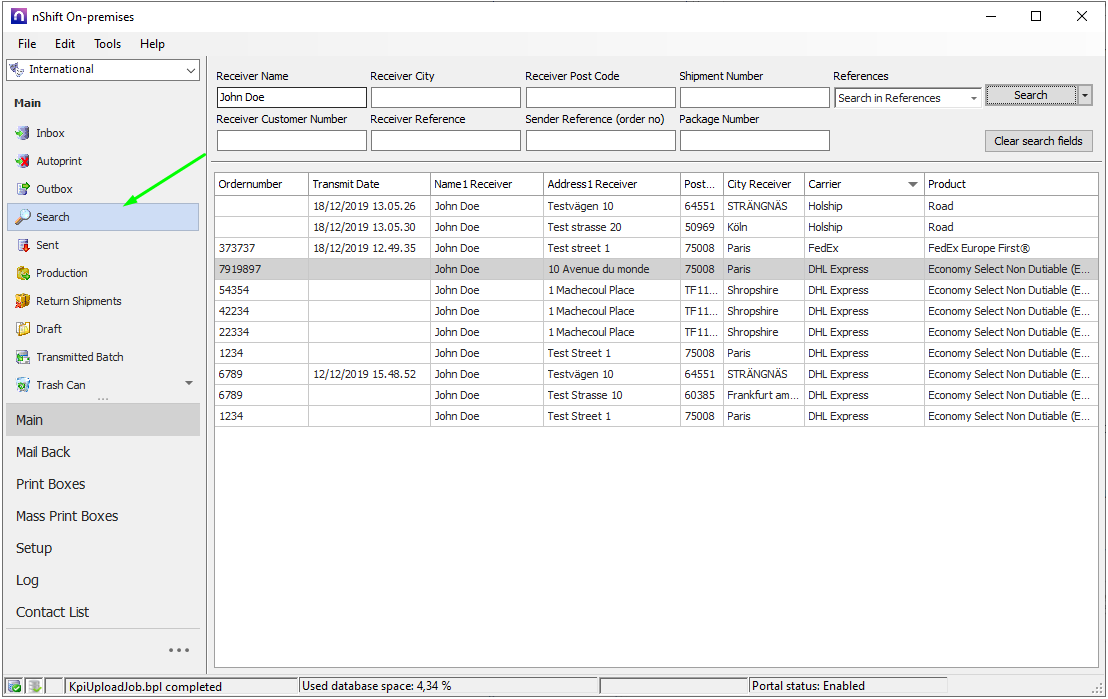The width and height of the screenshot is (1108, 699).
Task: Switch to the Print Boxes section
Action: (51, 484)
